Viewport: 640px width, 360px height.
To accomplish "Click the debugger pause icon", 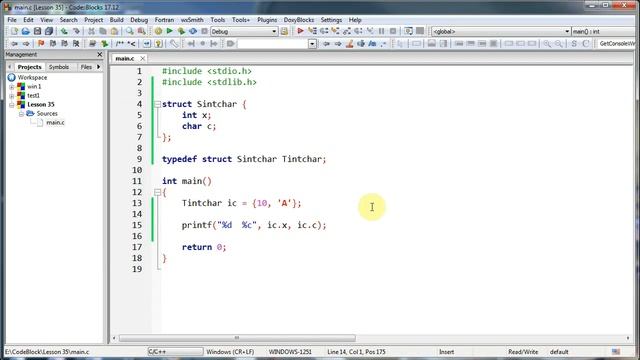I will [x=382, y=31].
